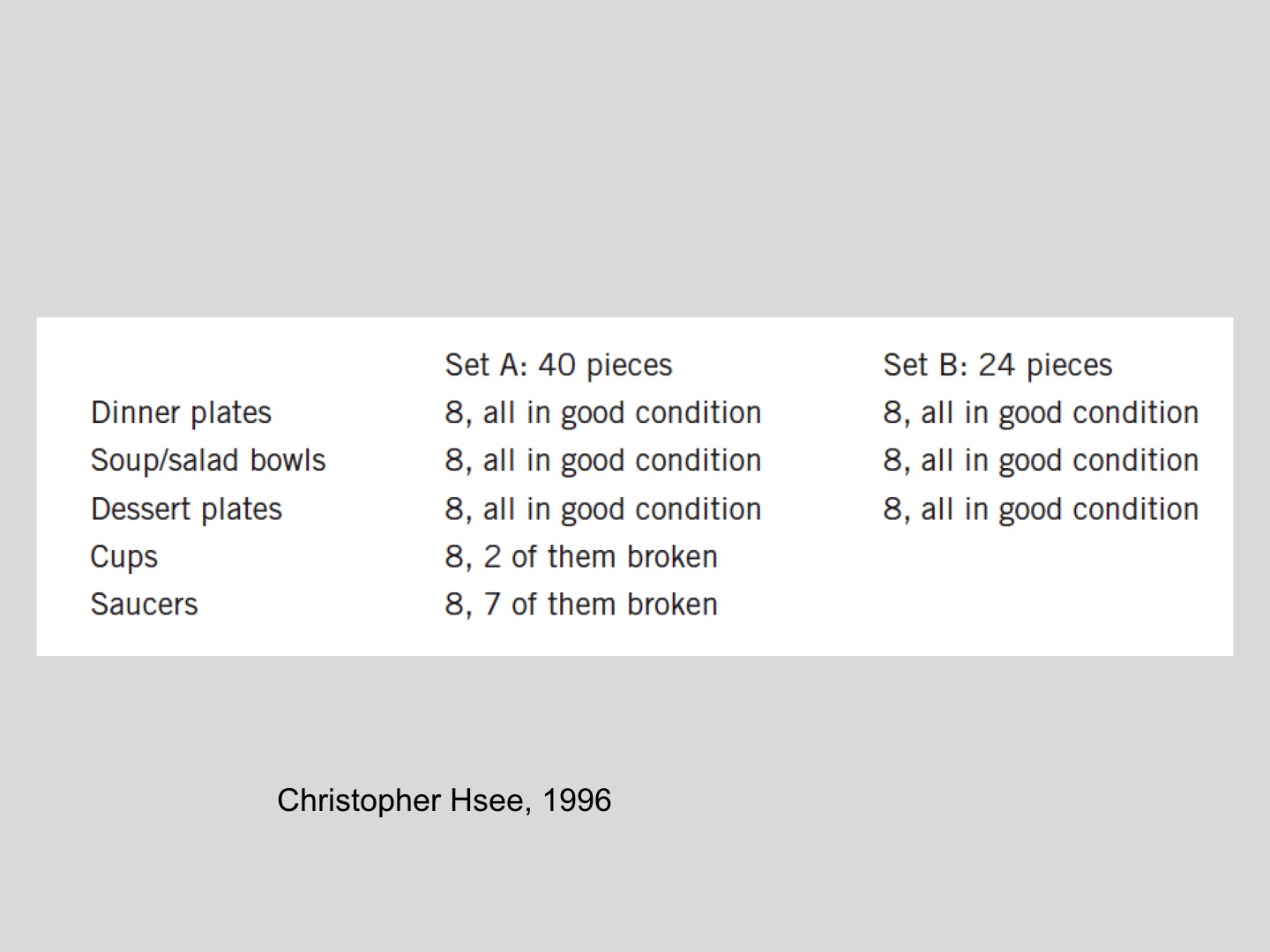This screenshot has width=1270, height=952.
Task: Select the "Saucers" row label
Action: (x=144, y=605)
